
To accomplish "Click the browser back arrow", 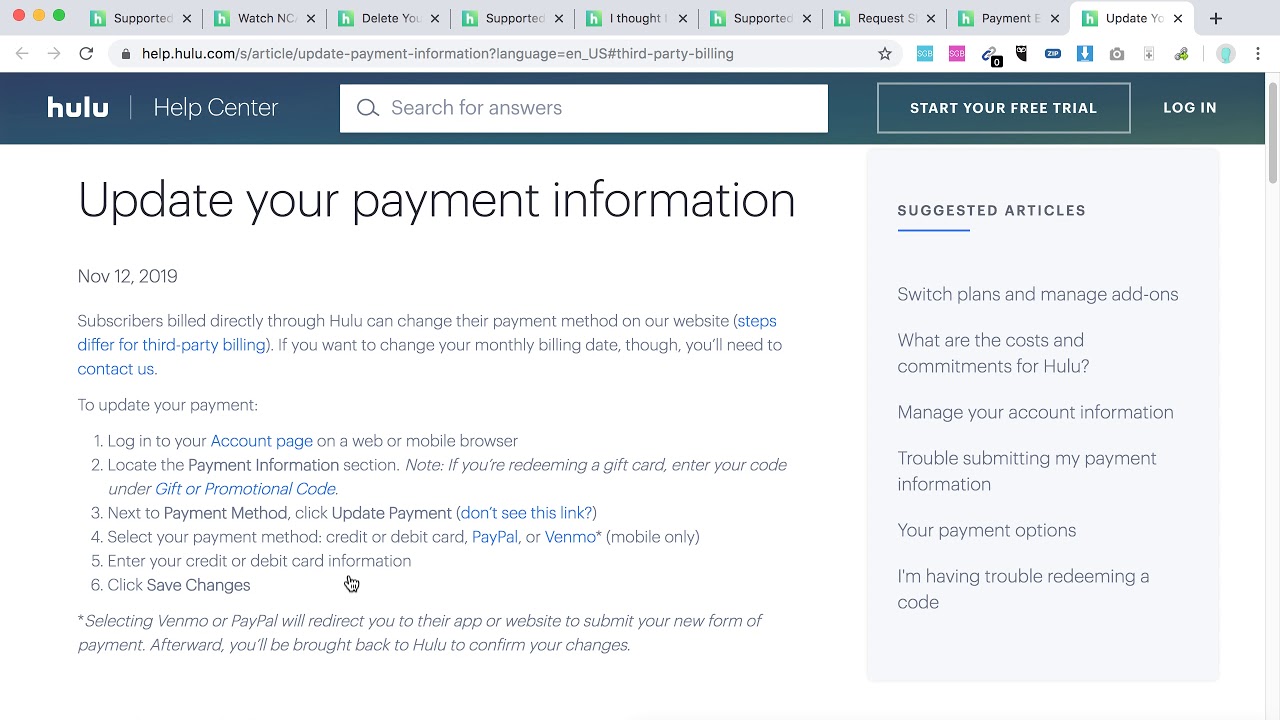I will click(x=22, y=54).
